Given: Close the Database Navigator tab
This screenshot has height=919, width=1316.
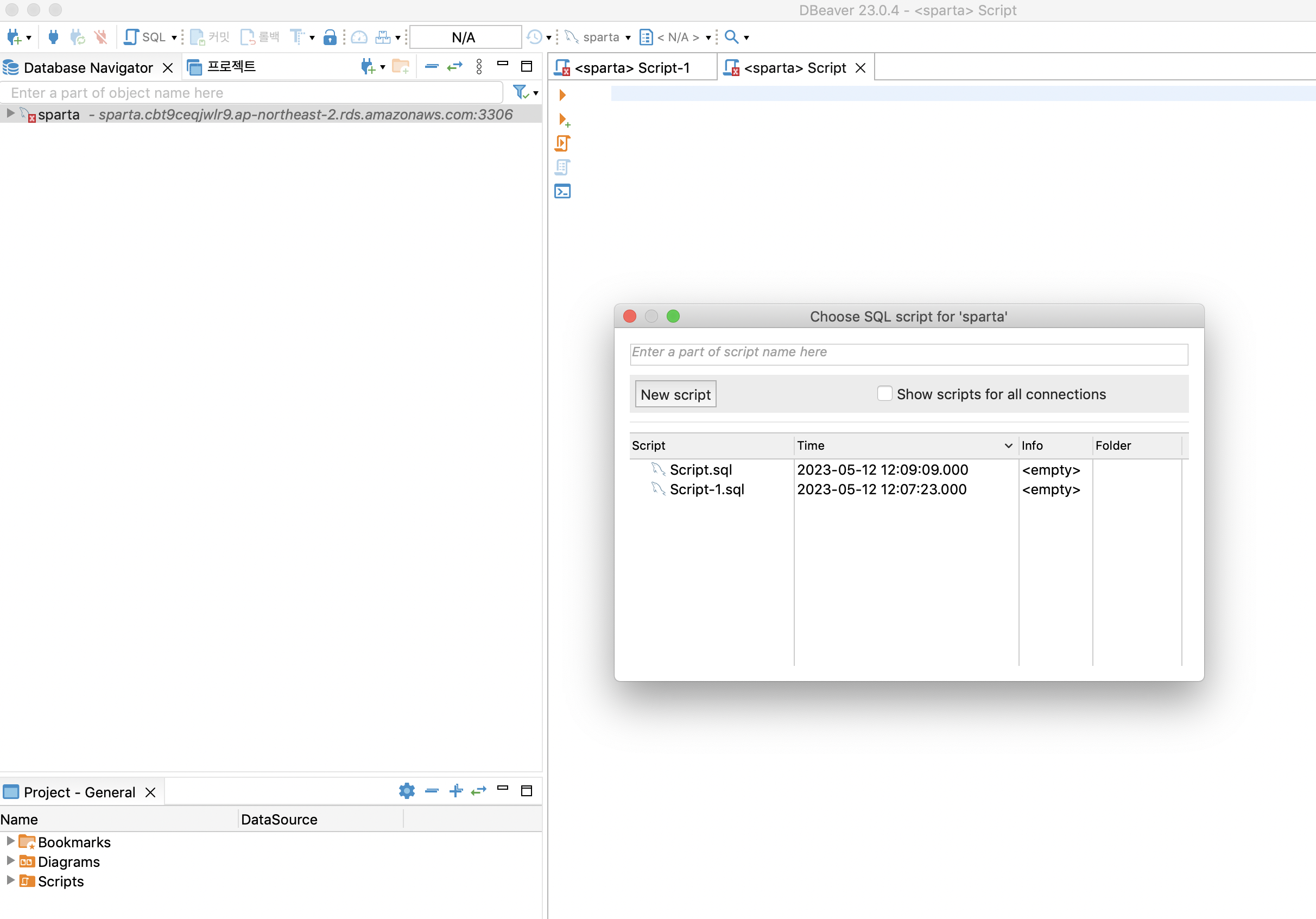Looking at the screenshot, I should (x=168, y=68).
